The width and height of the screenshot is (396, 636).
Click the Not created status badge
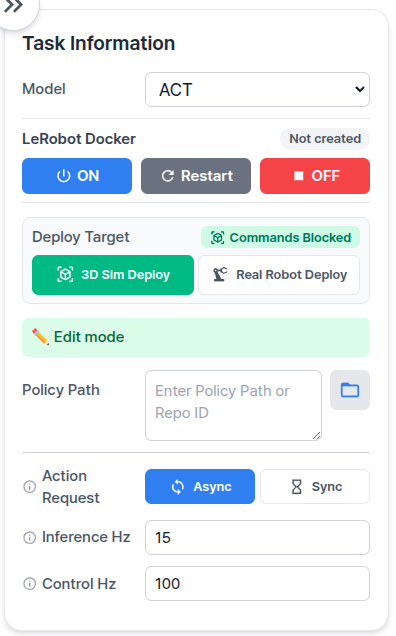coord(325,139)
